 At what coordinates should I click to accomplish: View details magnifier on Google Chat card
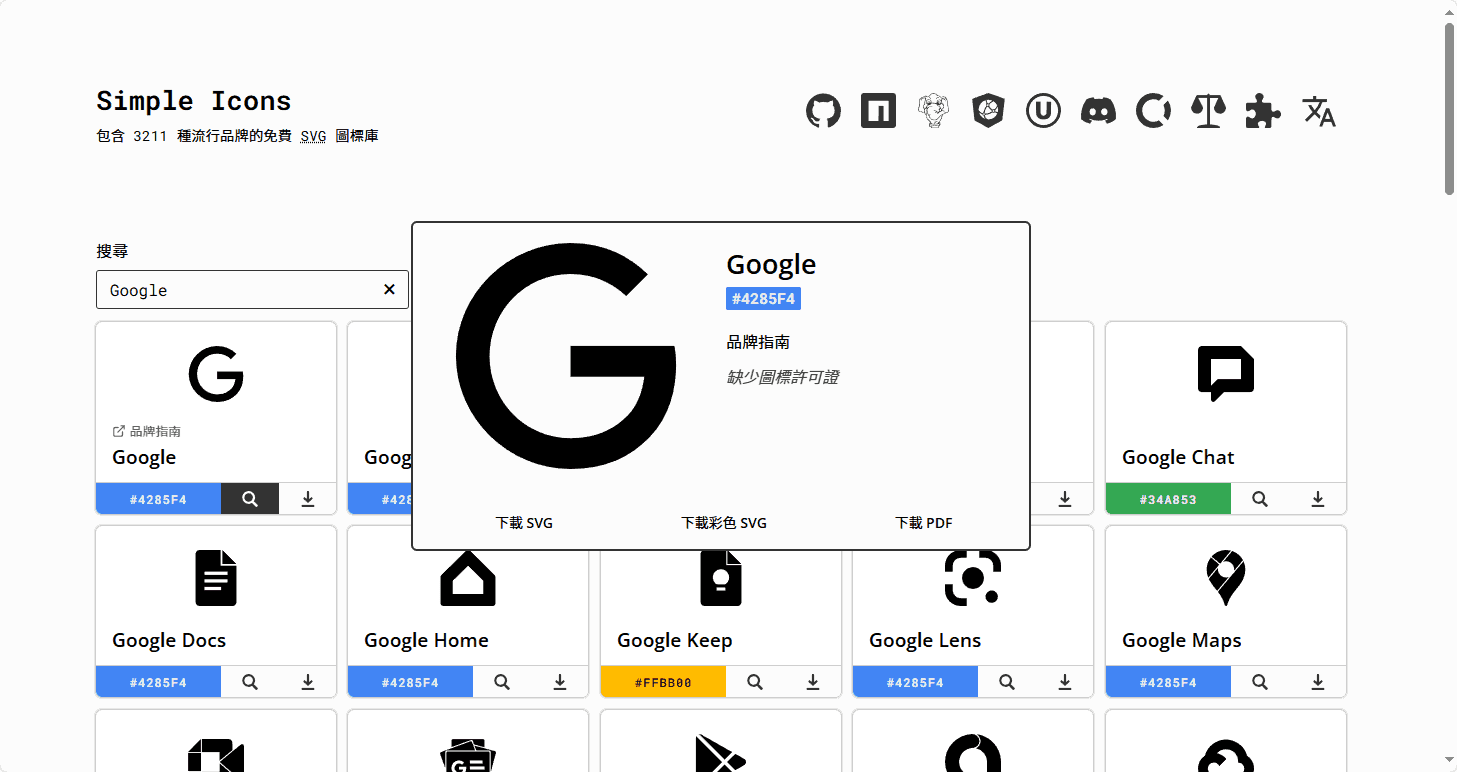(1260, 499)
